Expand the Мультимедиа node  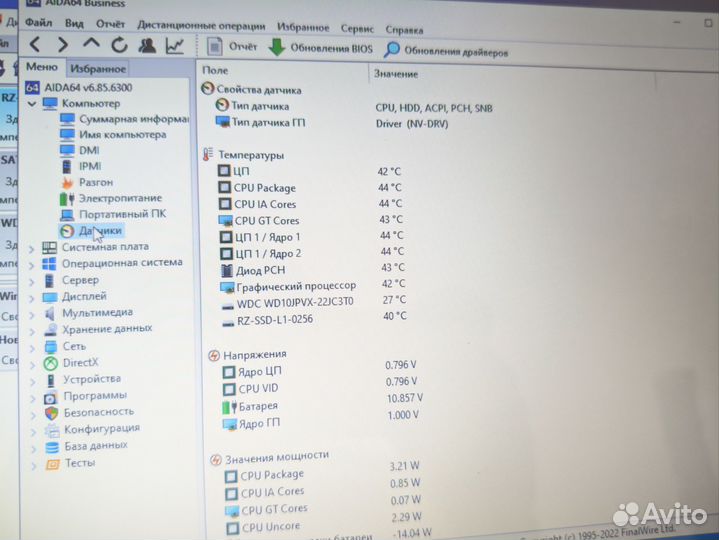click(x=32, y=315)
